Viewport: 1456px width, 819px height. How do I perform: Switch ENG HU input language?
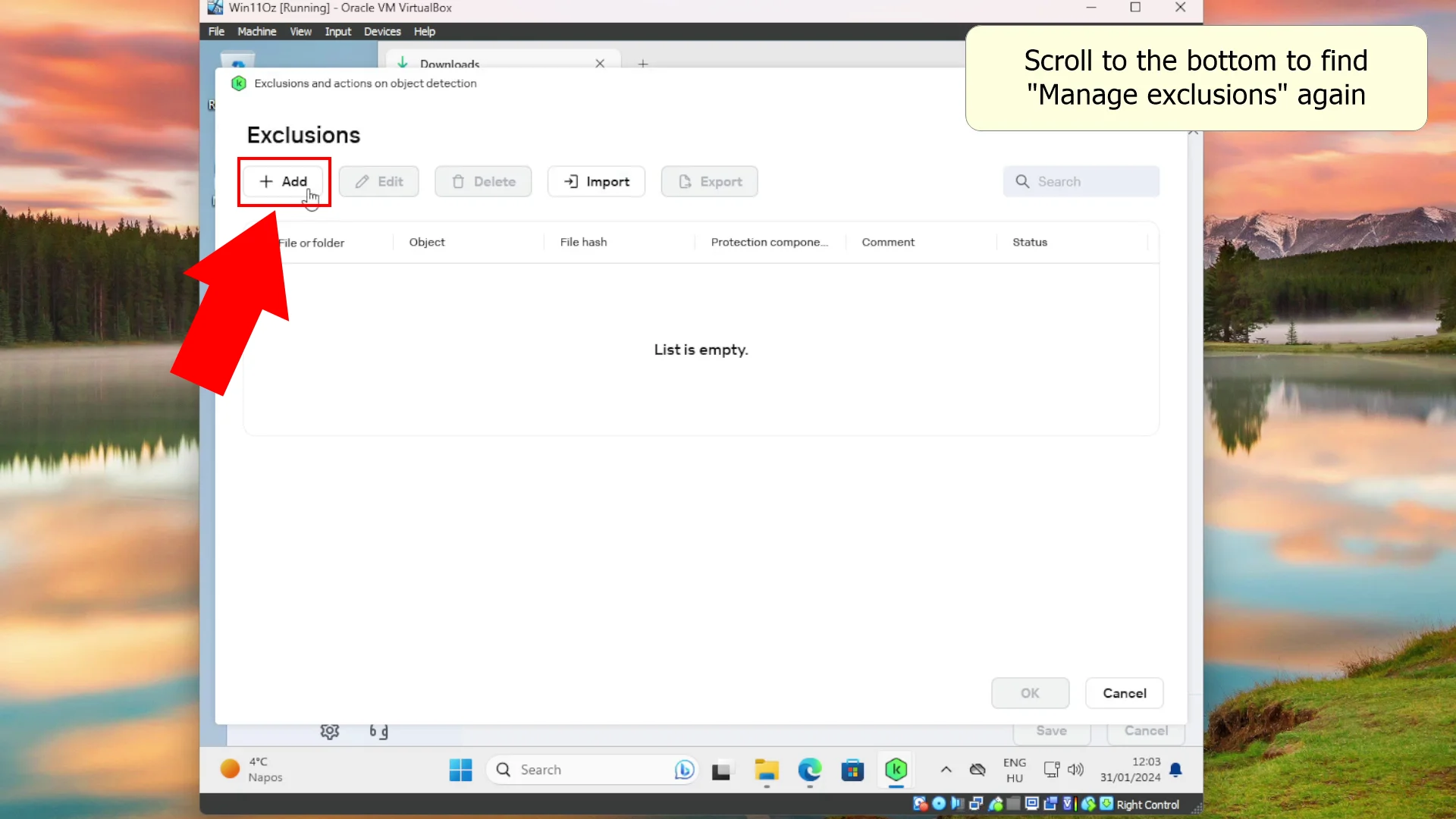(x=1015, y=770)
